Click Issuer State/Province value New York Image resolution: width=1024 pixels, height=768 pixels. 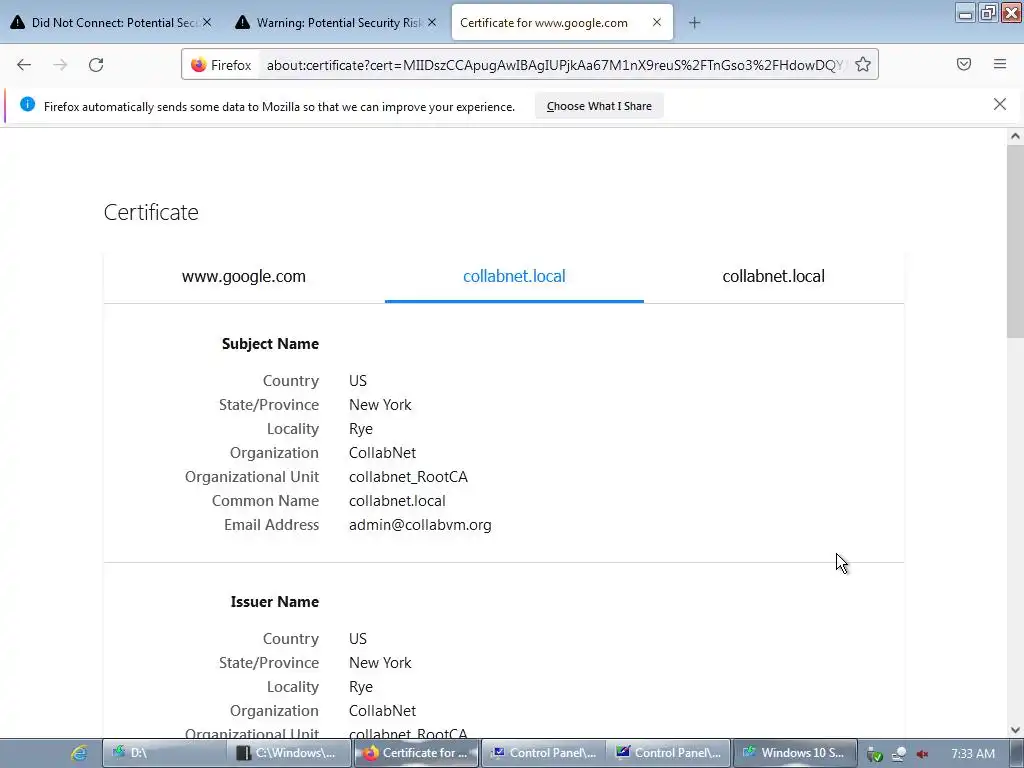pyautogui.click(x=380, y=663)
